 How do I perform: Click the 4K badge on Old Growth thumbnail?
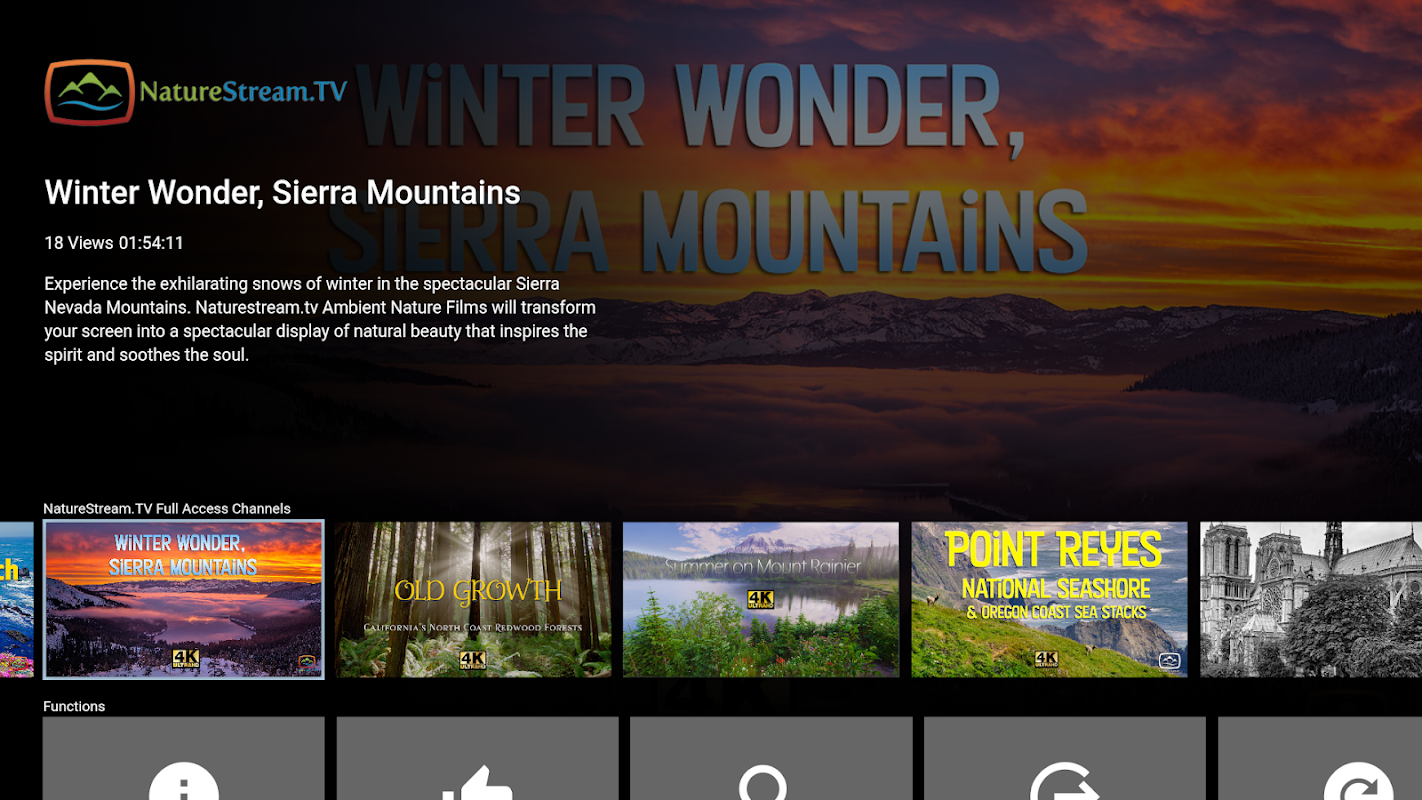click(473, 660)
